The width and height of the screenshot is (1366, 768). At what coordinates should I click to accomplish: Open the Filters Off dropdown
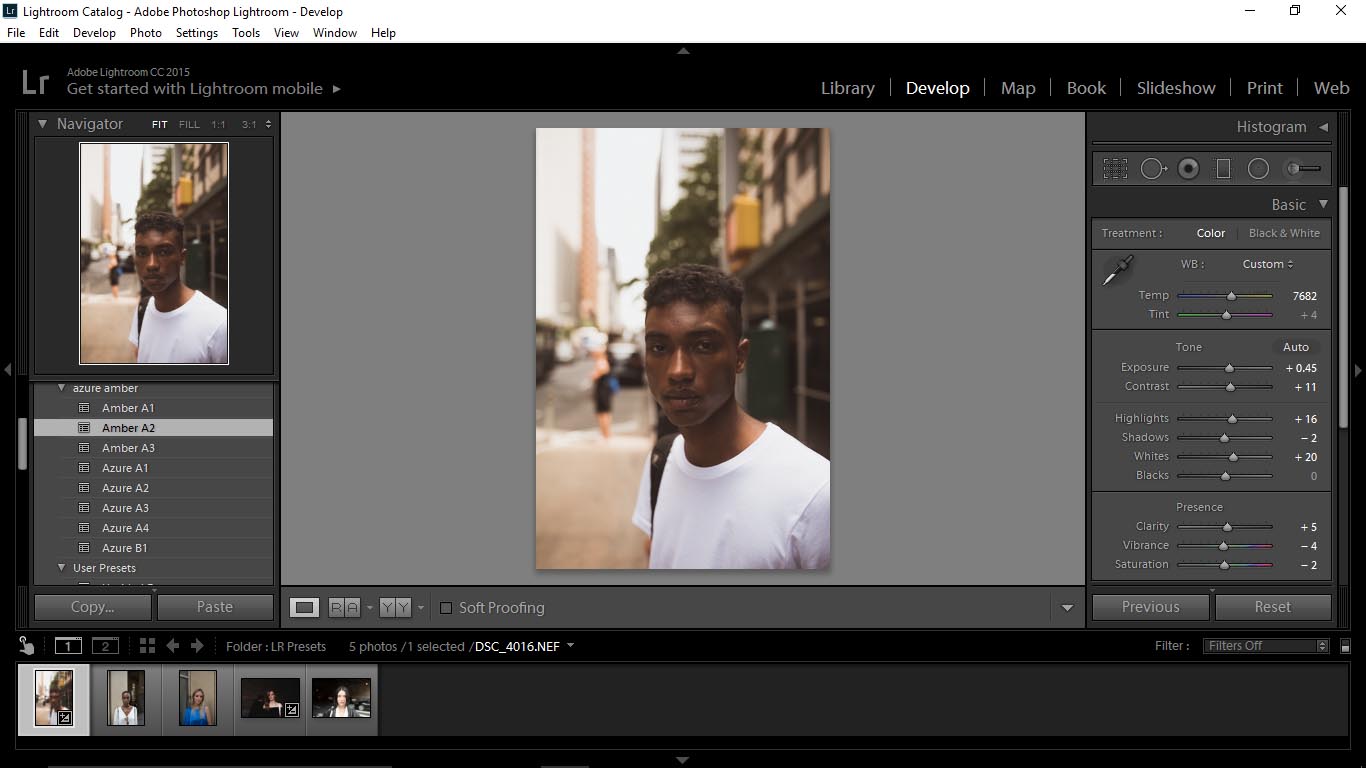pos(1267,646)
